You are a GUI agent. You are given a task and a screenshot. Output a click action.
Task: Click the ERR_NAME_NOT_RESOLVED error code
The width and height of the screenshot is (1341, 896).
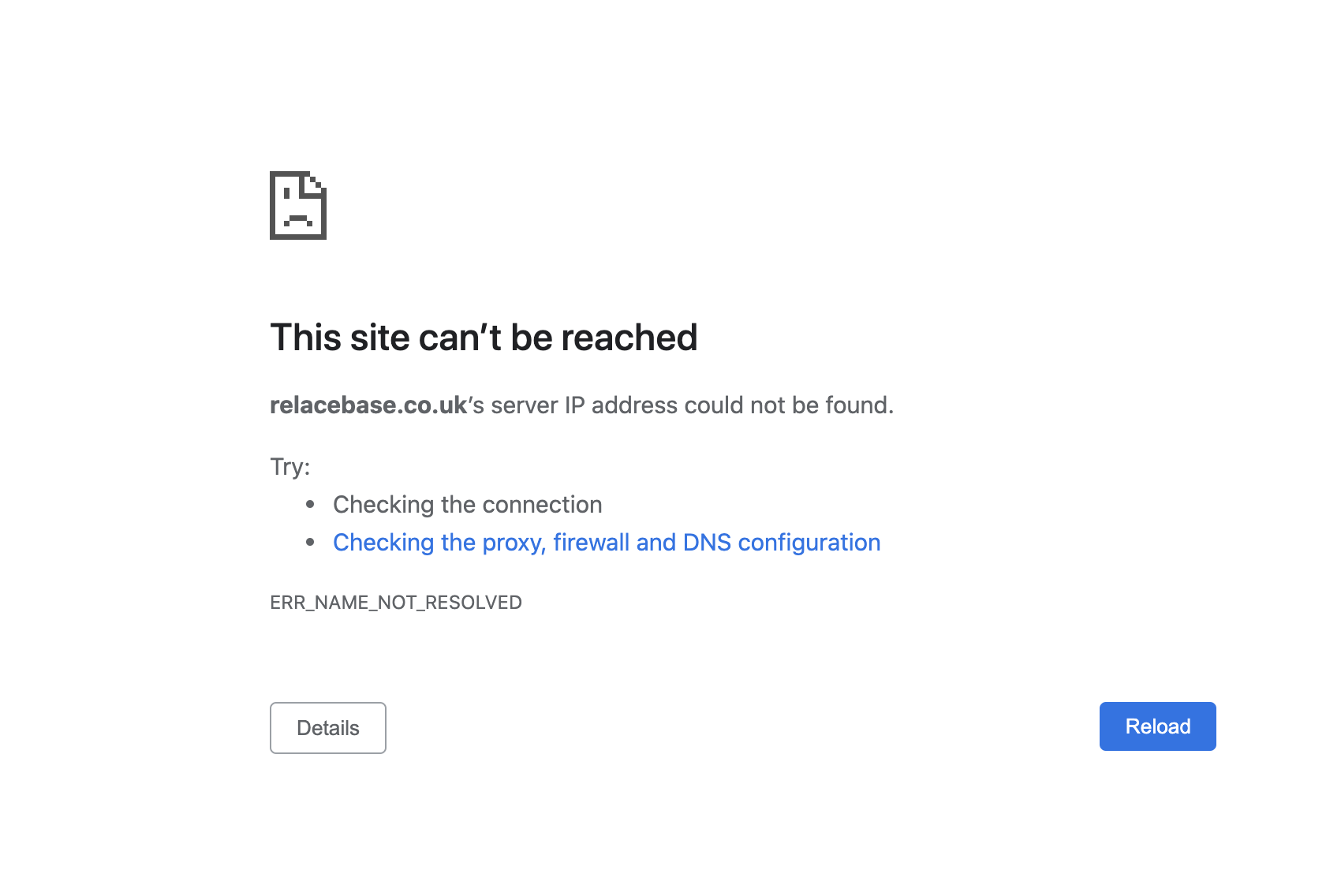pyautogui.click(x=396, y=603)
